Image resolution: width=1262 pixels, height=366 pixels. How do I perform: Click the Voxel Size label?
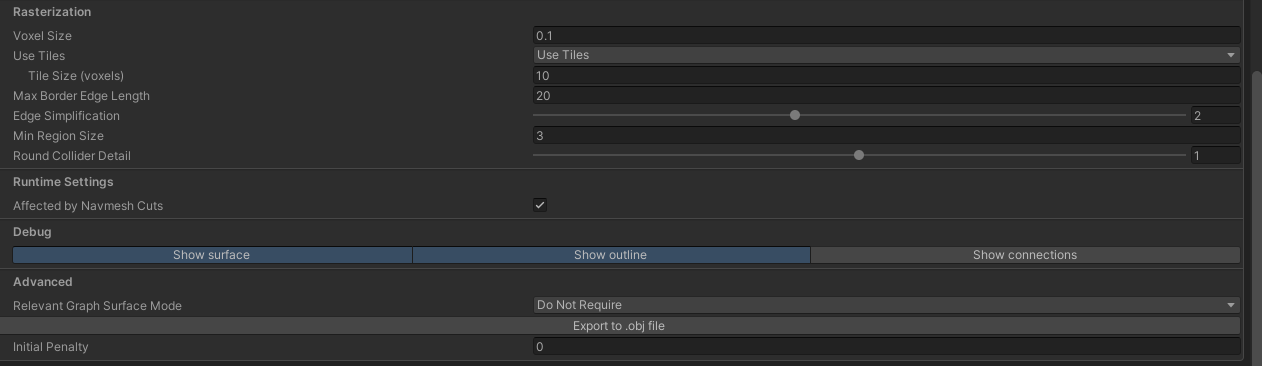tap(42, 36)
